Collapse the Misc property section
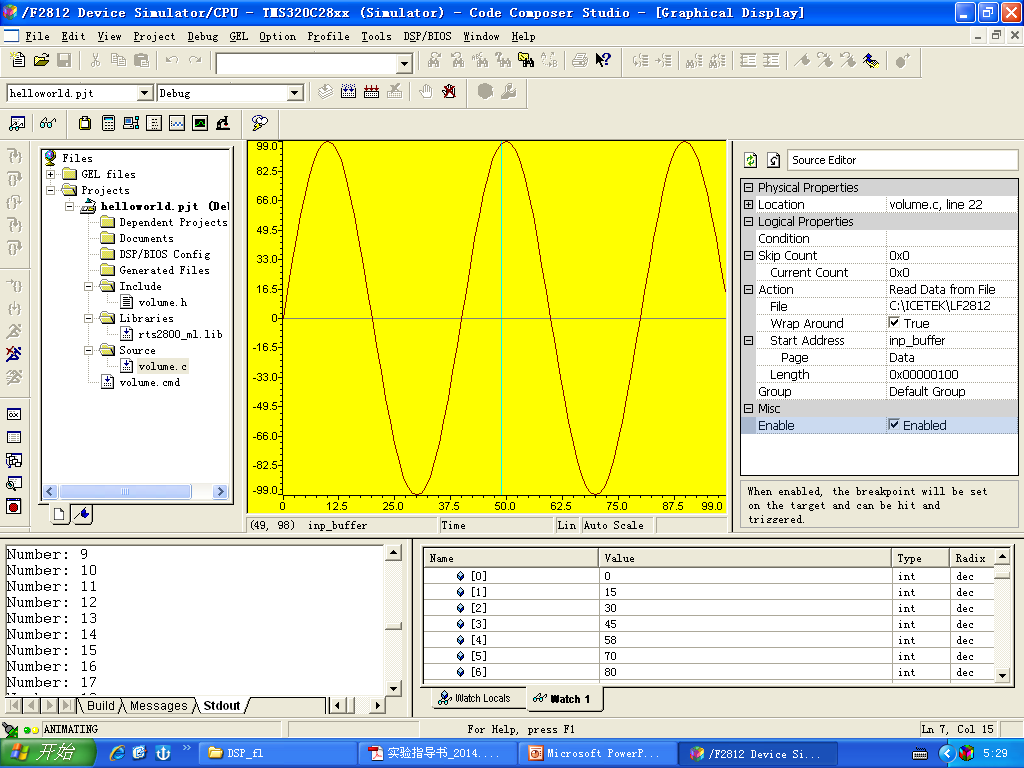The image size is (1024, 768). click(748, 408)
